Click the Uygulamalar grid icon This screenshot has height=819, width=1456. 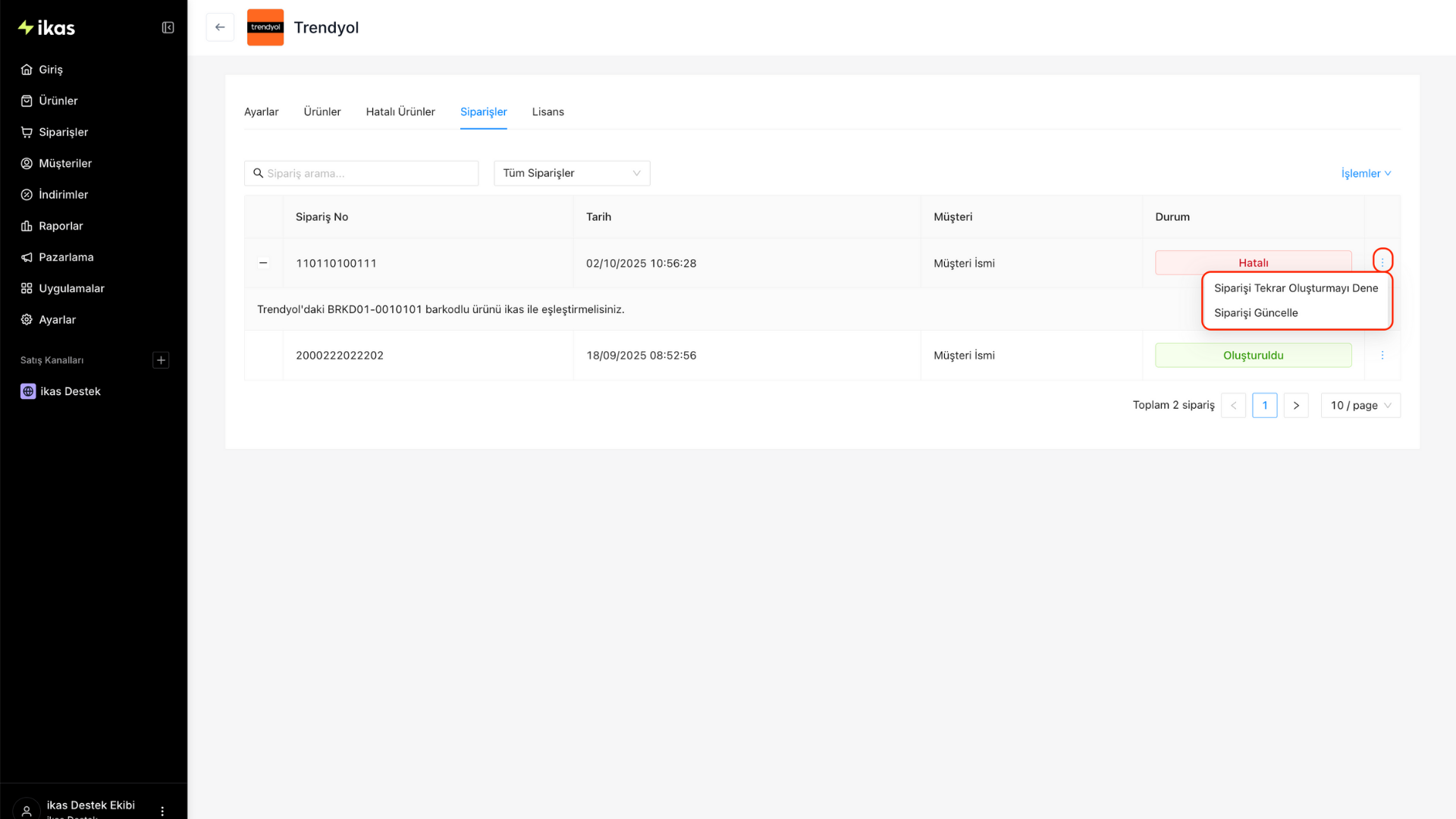(27, 289)
